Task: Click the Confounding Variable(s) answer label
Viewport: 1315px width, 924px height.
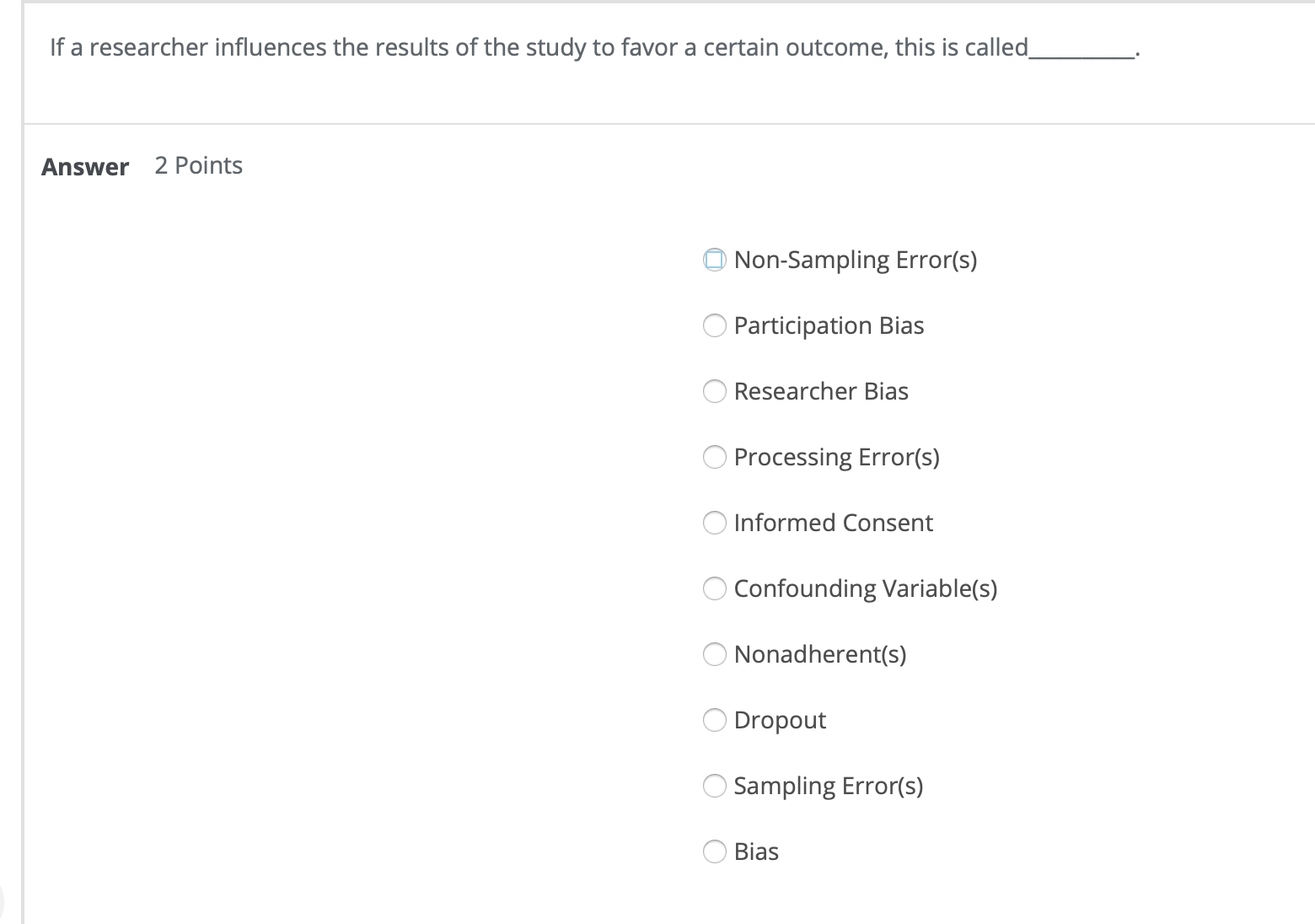Action: (866, 588)
